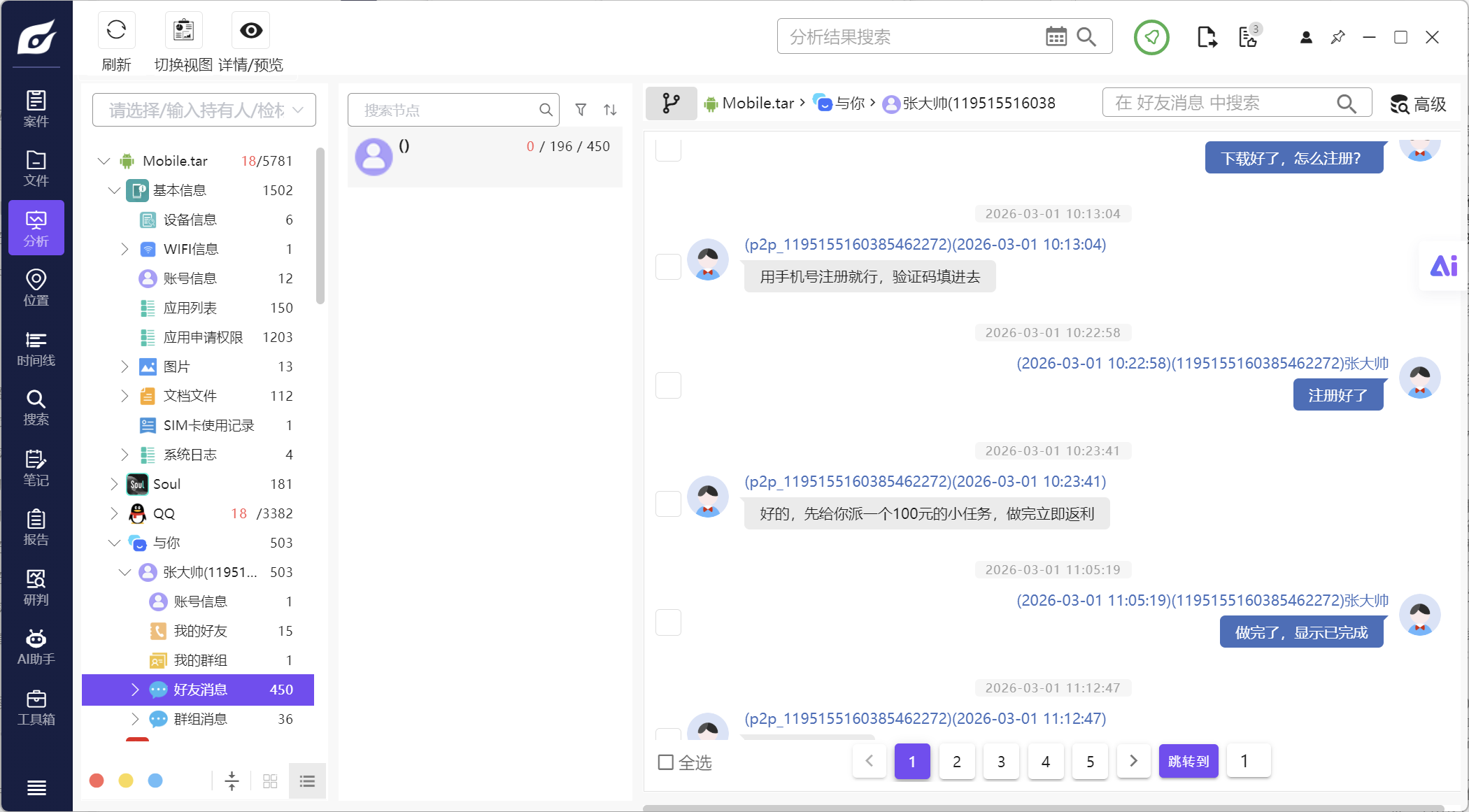
Task: Click the blue color tag dot
Action: (155, 781)
